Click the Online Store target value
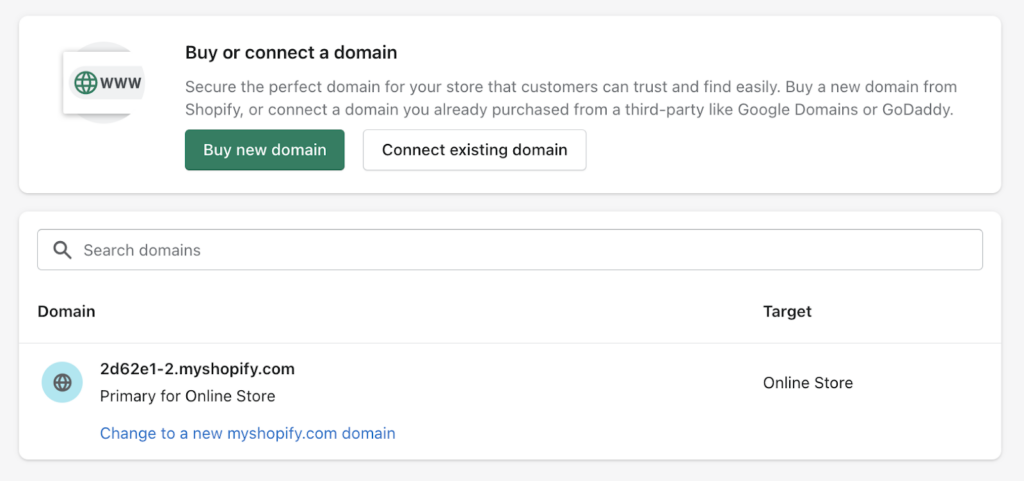 pos(808,383)
